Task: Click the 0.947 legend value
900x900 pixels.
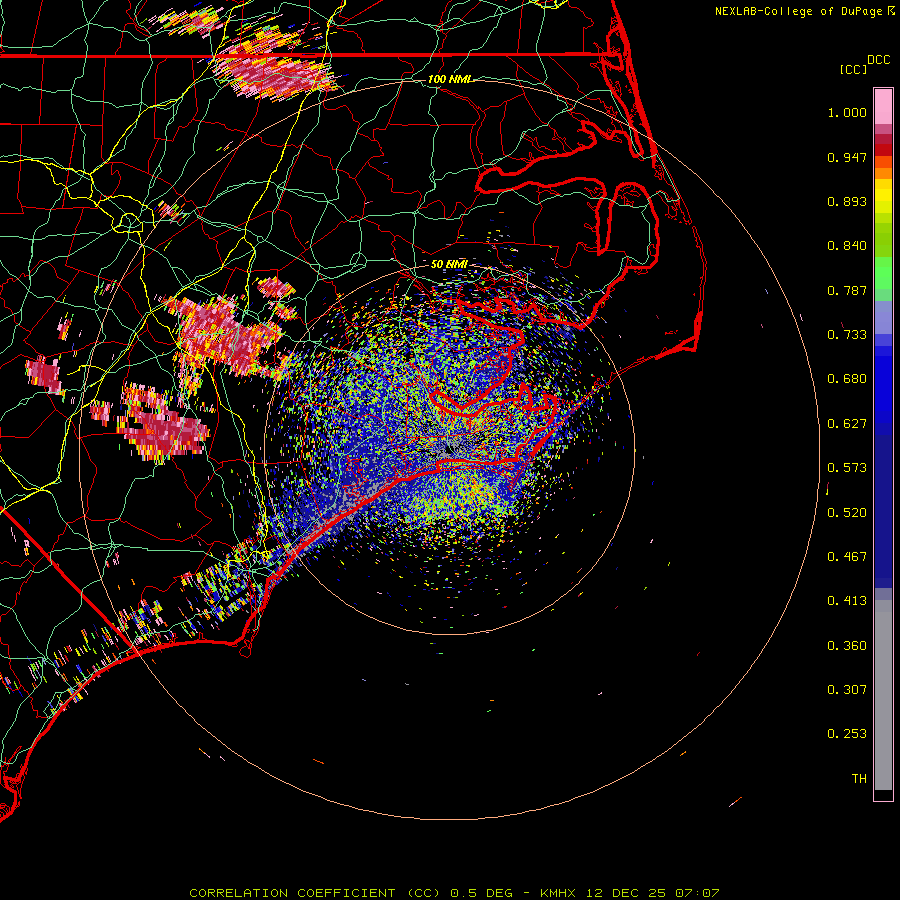Action: pos(847,157)
